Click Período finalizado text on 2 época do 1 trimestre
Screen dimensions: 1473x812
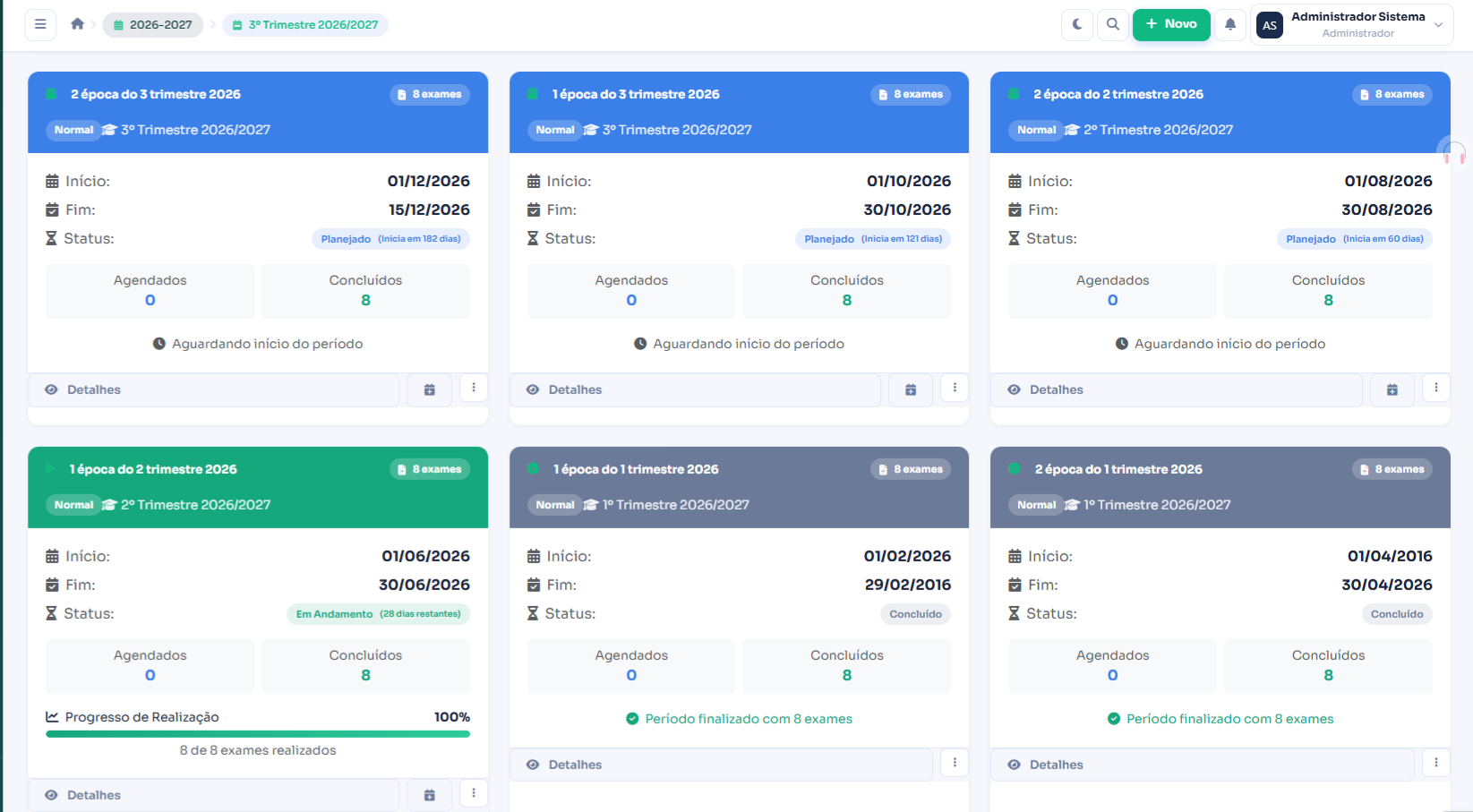[1230, 719]
